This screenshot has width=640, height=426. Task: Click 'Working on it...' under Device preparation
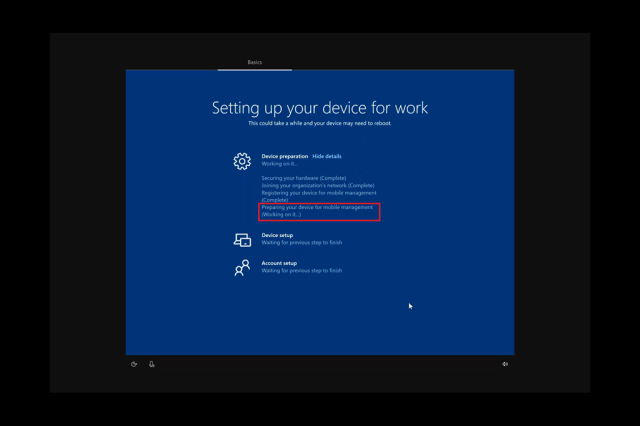(x=279, y=164)
